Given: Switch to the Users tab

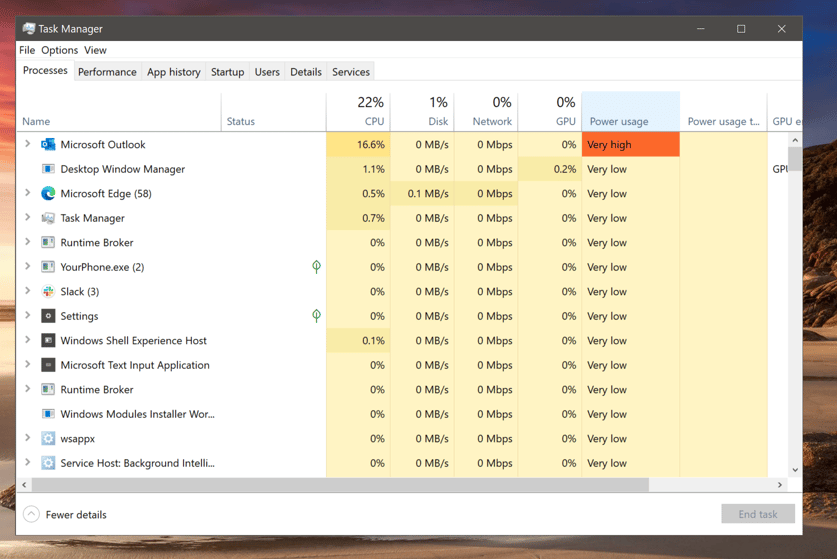Looking at the screenshot, I should pyautogui.click(x=267, y=72).
